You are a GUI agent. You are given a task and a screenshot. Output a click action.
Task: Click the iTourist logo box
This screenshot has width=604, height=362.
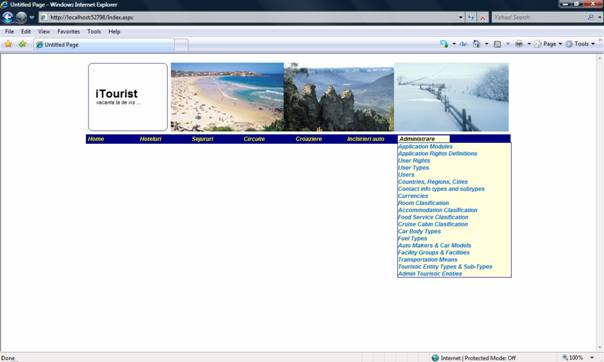coord(128,97)
